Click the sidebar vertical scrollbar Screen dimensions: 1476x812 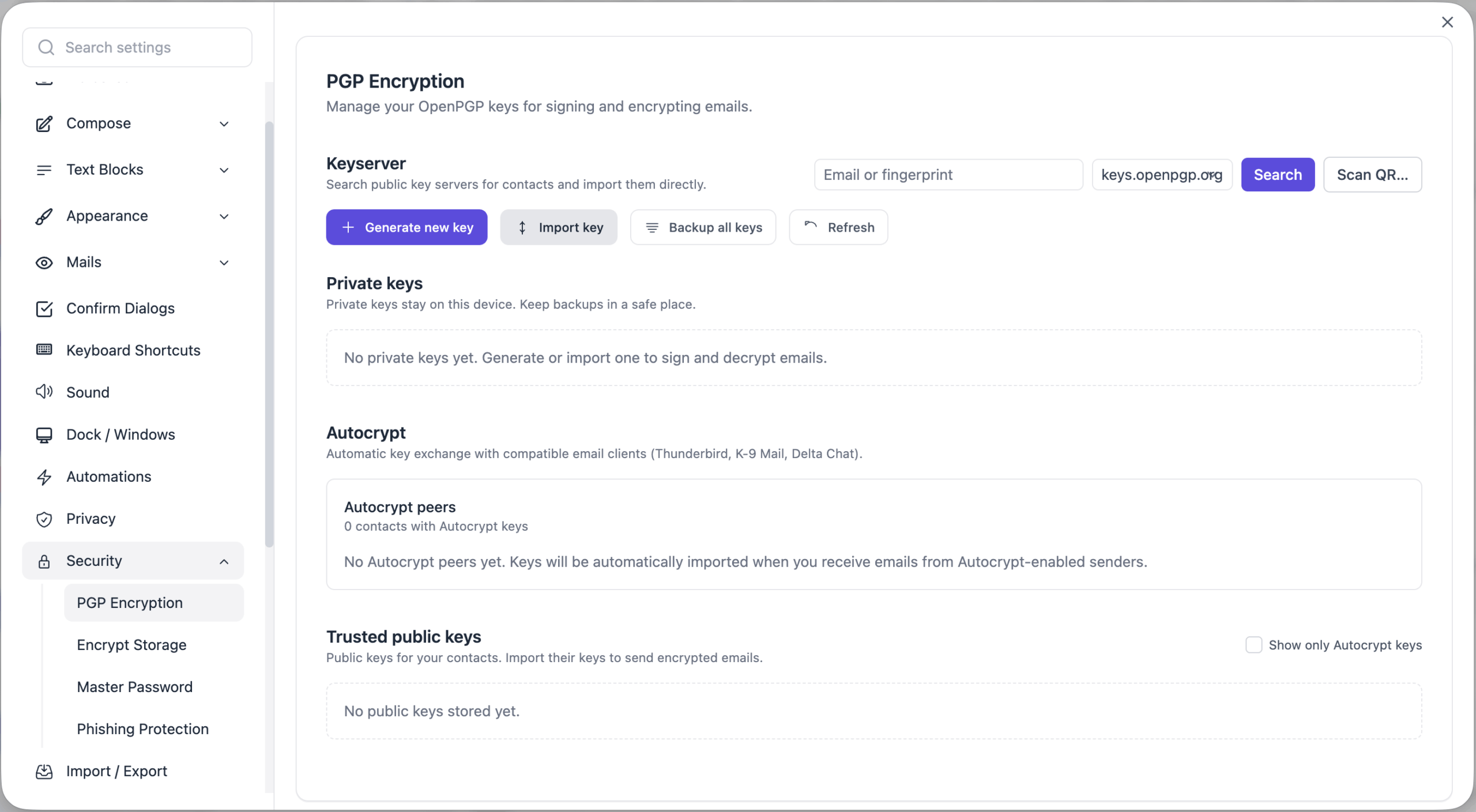[269, 334]
